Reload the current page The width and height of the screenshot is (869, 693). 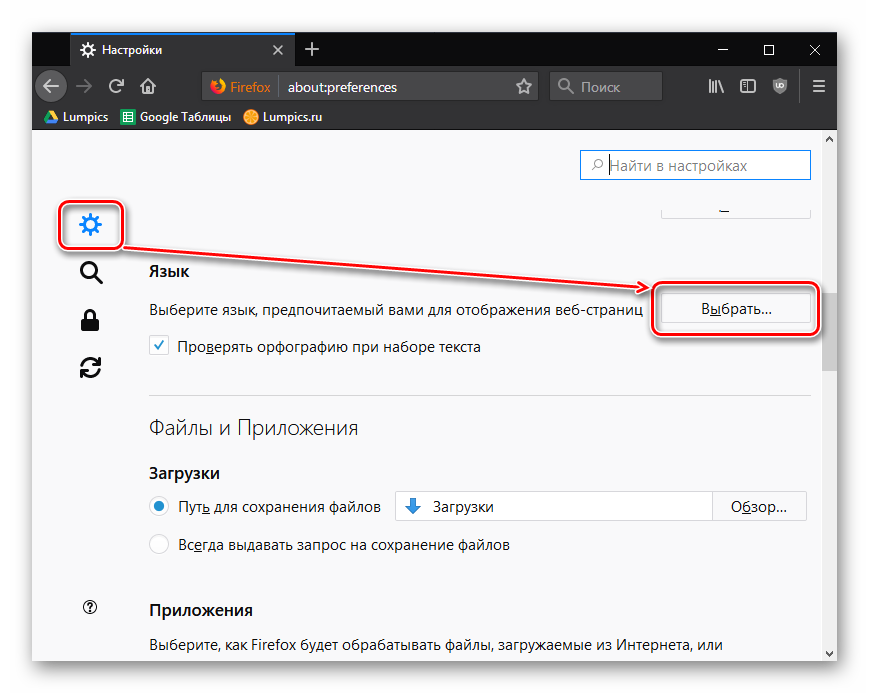point(116,86)
